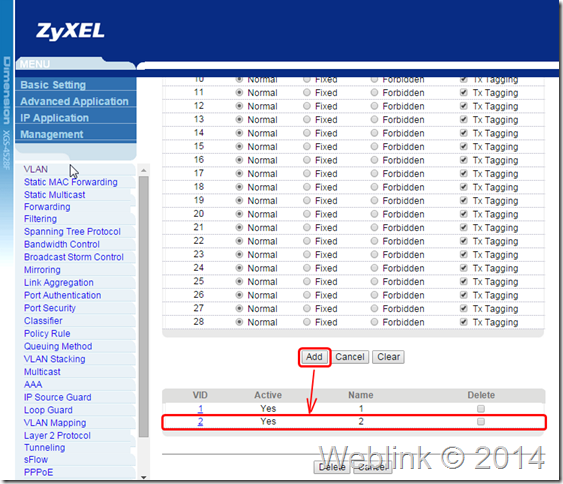The image size is (563, 484).
Task: Click the sidebar scroll down arrow
Action: [144, 477]
